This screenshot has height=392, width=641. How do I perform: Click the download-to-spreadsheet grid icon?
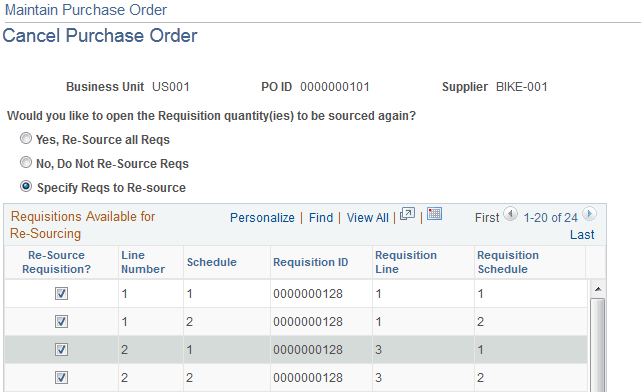434,213
